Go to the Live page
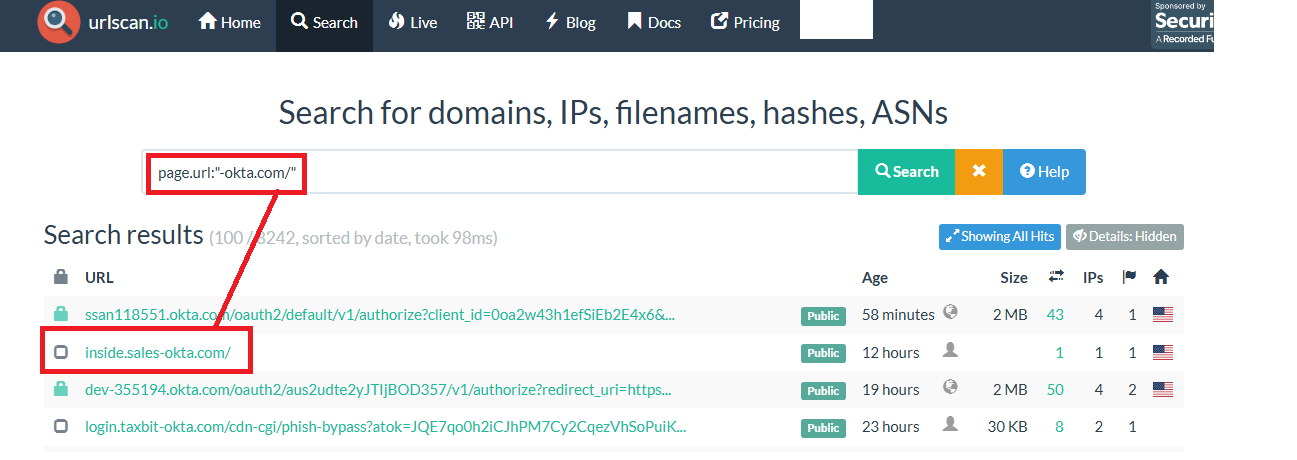 [412, 22]
